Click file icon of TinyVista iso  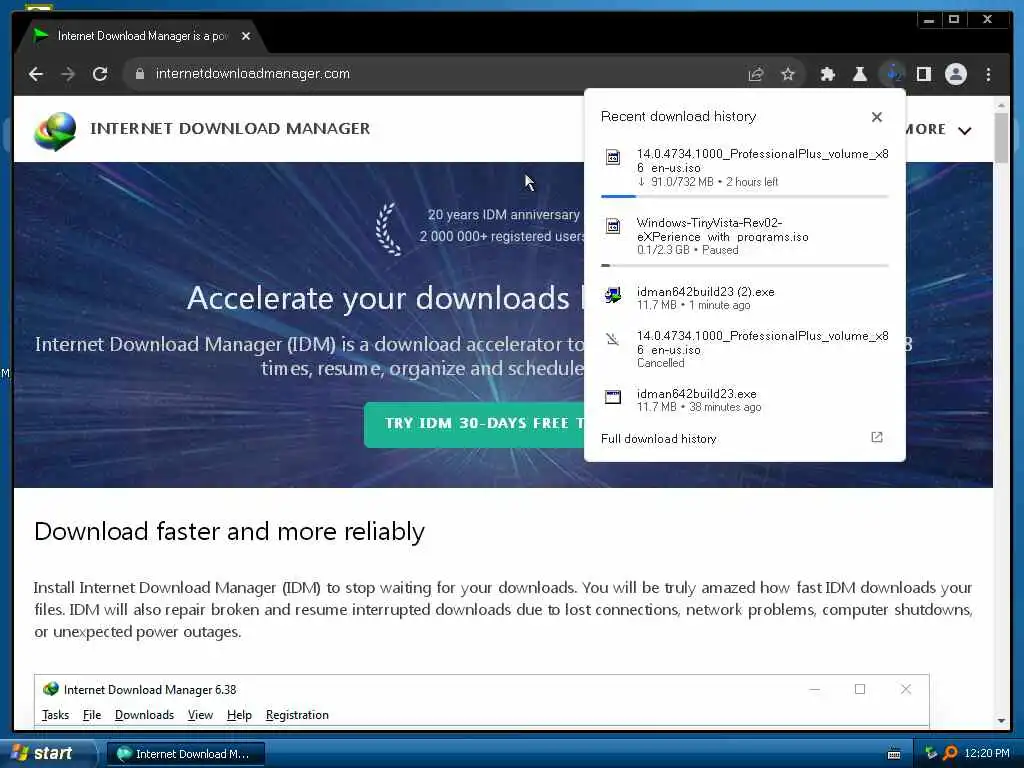point(613,227)
